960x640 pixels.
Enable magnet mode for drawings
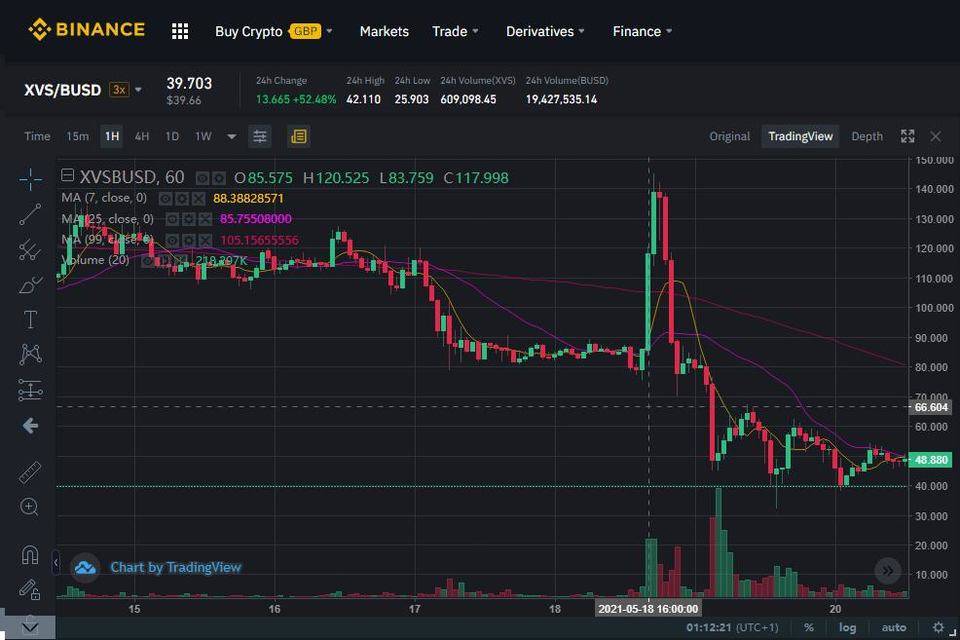coord(30,554)
